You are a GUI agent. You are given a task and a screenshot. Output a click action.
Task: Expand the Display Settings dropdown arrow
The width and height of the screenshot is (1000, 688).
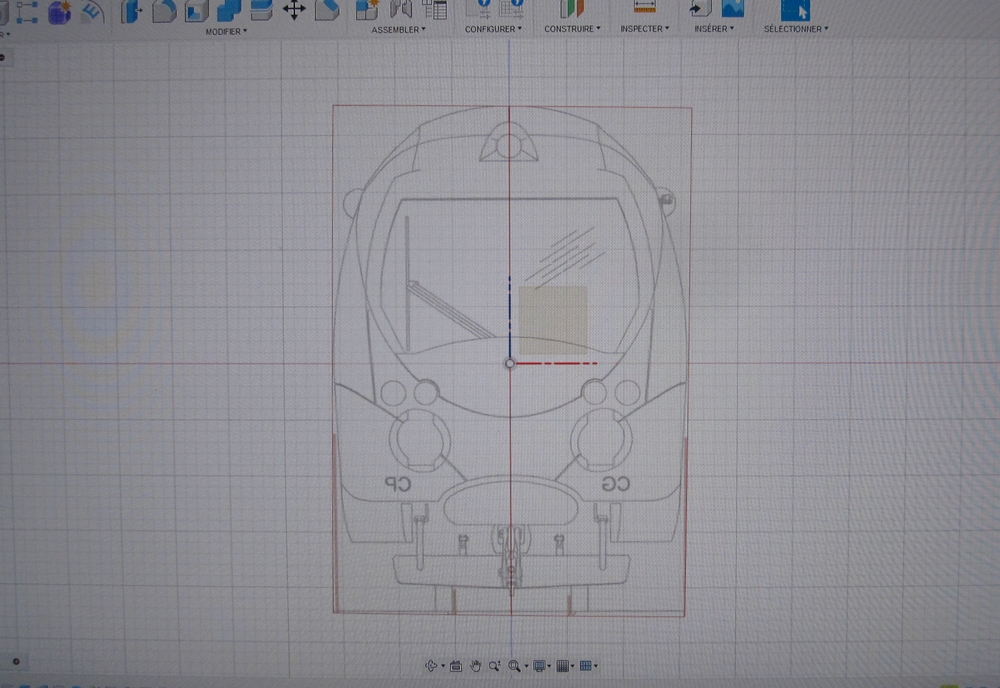(x=550, y=666)
